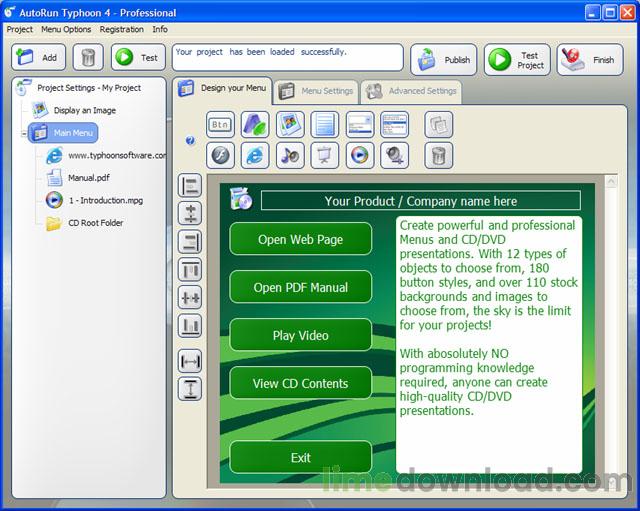Click the blue help question mark
Image resolution: width=640 pixels, height=511 pixels.
tap(190, 141)
